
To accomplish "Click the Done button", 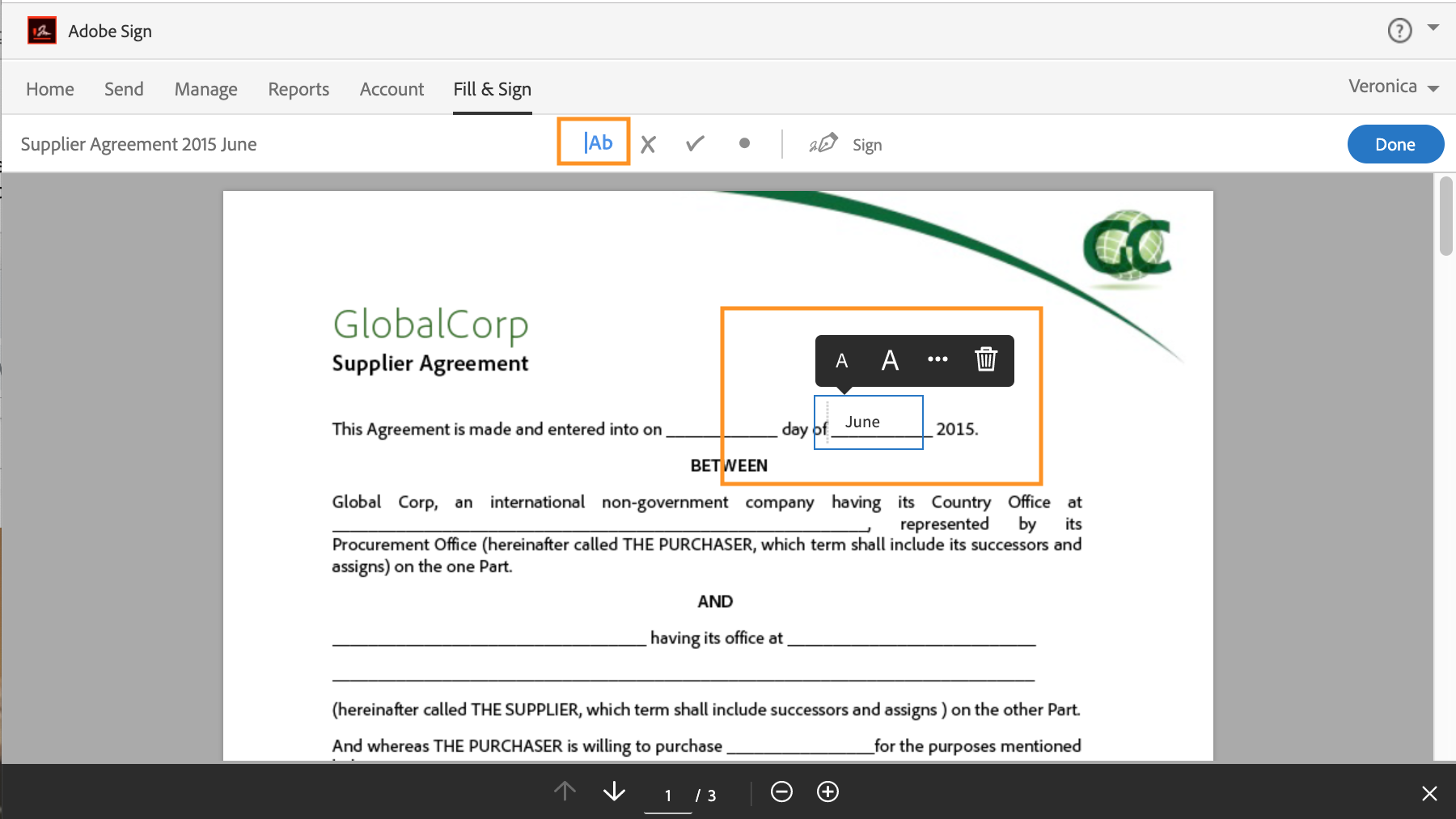I will (x=1395, y=143).
